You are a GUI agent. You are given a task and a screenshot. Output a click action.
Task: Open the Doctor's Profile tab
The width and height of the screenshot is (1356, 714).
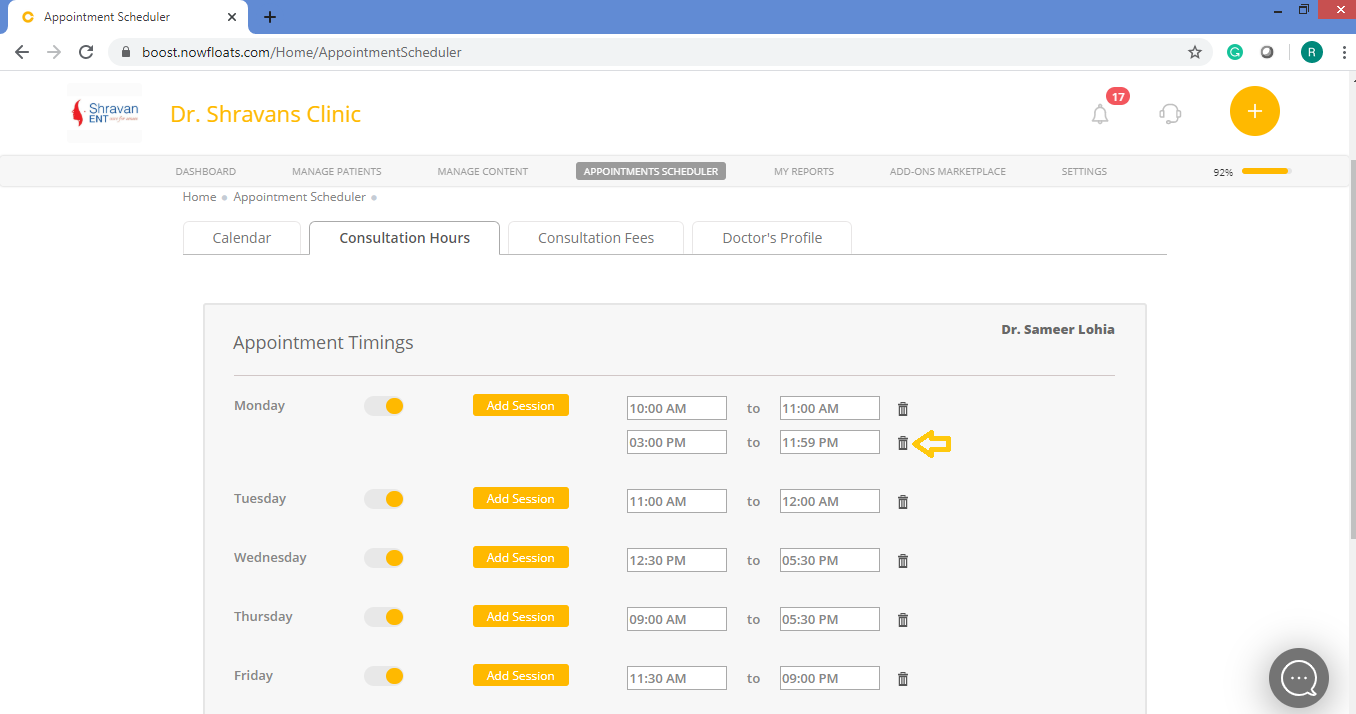(771, 237)
